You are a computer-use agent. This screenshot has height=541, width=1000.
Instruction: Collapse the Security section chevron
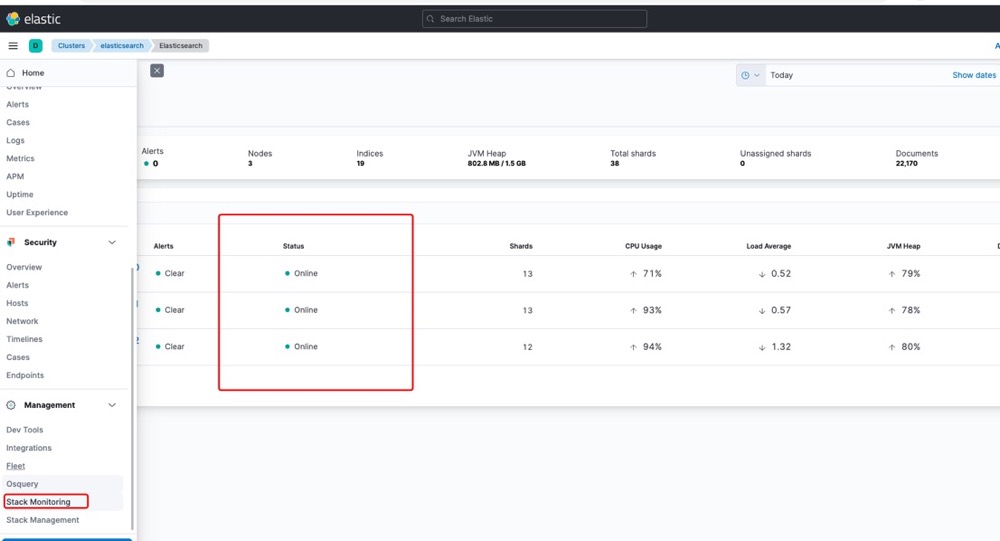pyautogui.click(x=112, y=242)
